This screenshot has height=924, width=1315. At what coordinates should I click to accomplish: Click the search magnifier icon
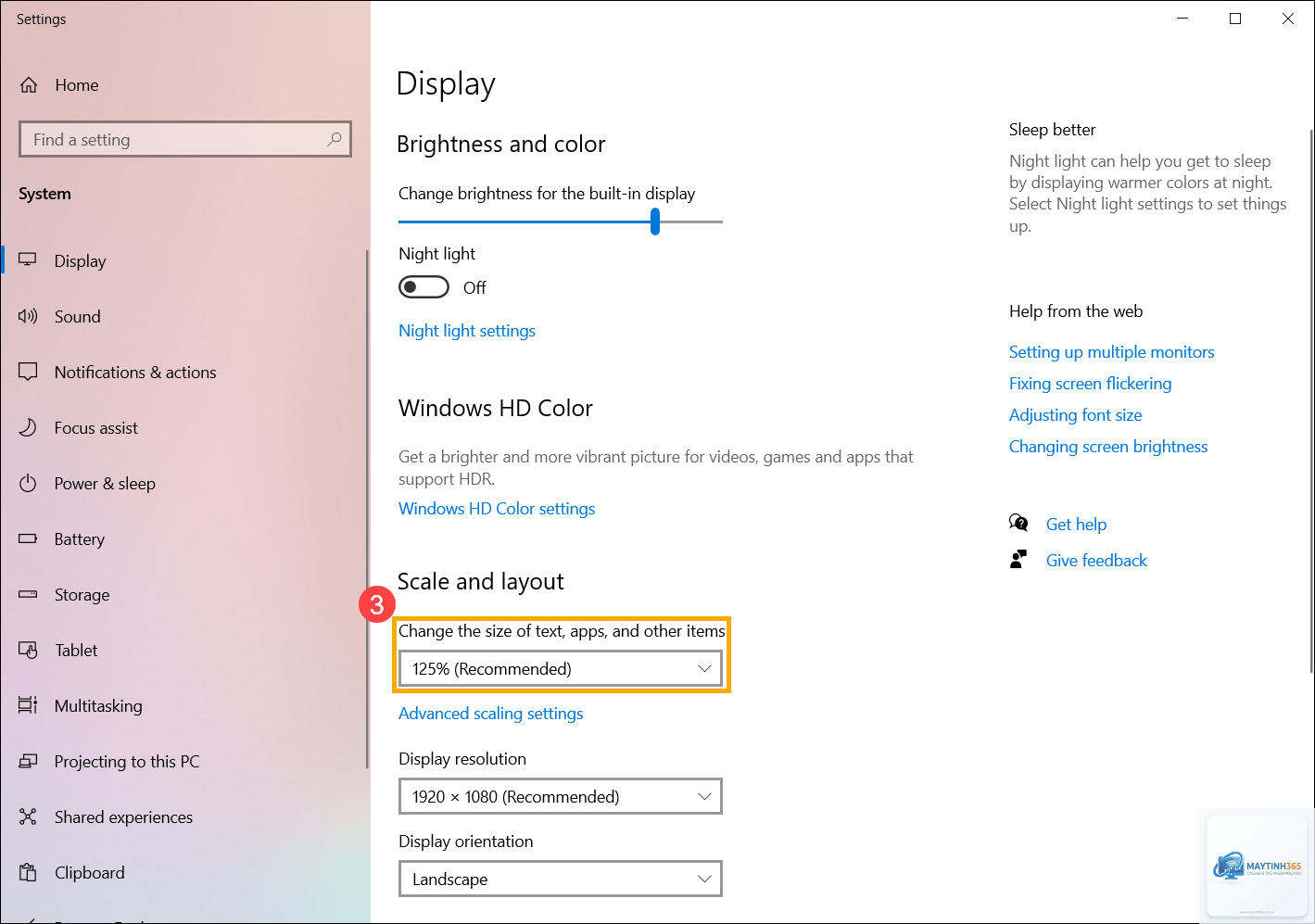tap(335, 139)
